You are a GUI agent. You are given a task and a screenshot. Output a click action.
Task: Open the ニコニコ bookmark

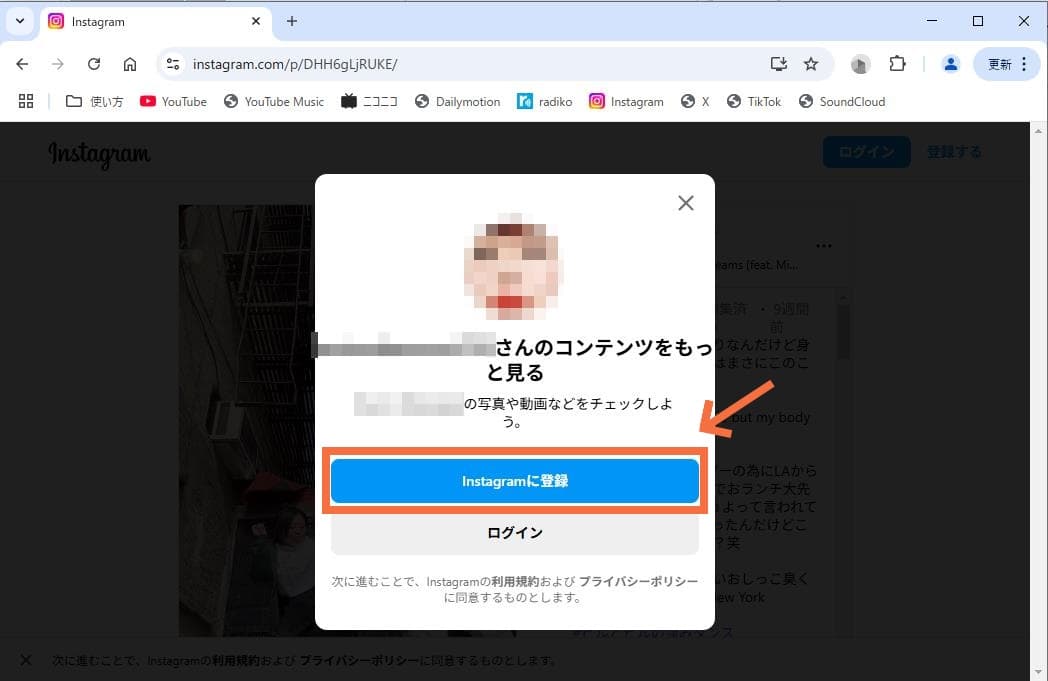369,102
